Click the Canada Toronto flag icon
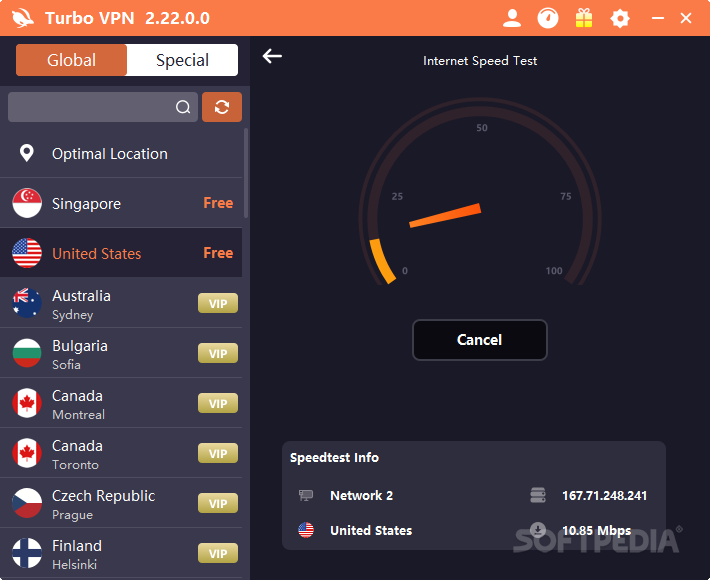Screen dimensions: 710x580 (x=27, y=453)
